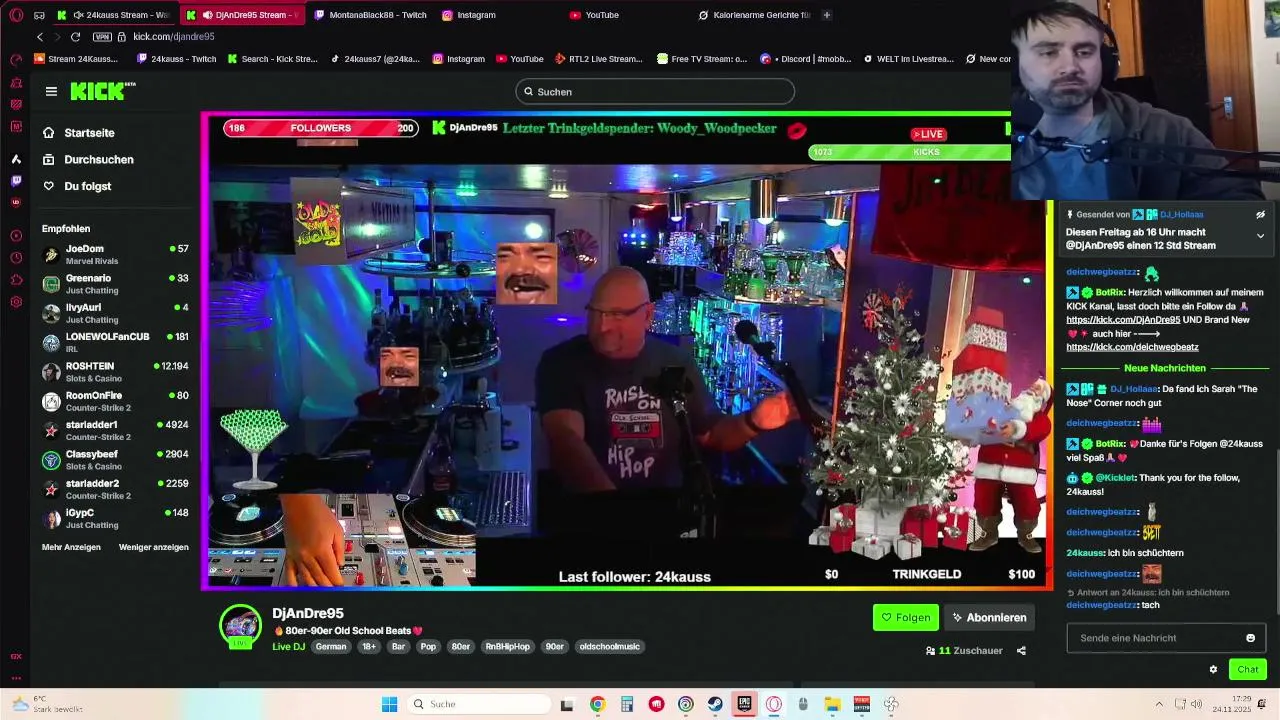Open the Kick hamburger menu

click(x=51, y=91)
